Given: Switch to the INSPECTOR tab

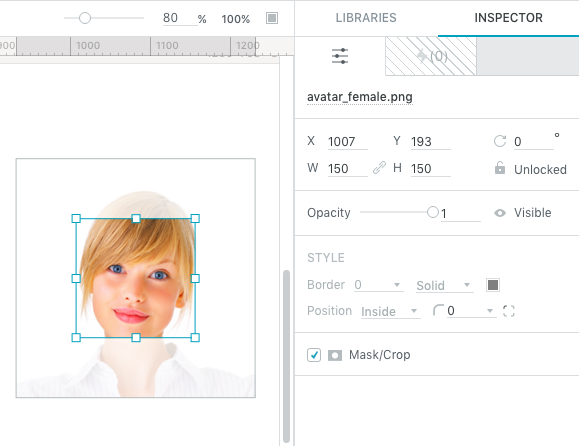Looking at the screenshot, I should click(x=508, y=18).
